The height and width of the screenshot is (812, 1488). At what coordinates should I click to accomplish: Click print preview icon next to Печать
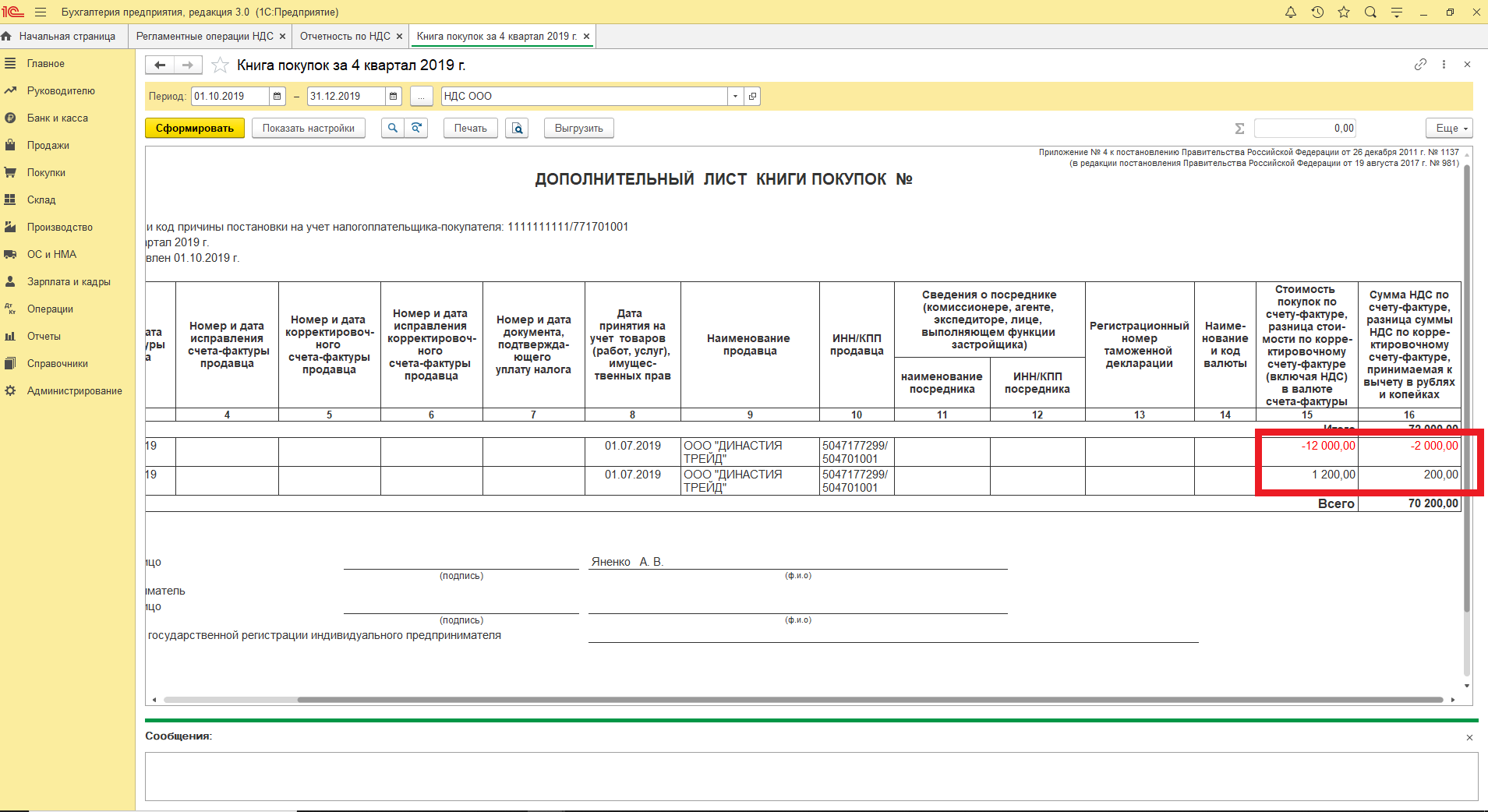[x=517, y=129]
